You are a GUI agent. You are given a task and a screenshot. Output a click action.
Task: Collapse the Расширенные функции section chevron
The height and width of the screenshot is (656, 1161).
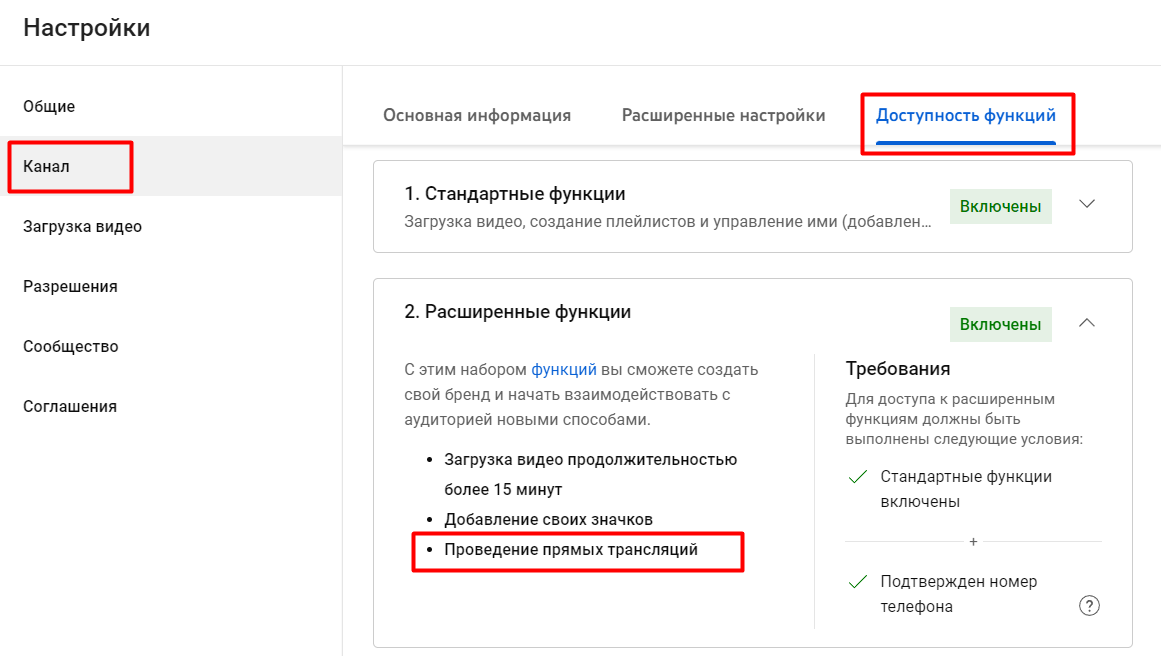click(x=1088, y=323)
